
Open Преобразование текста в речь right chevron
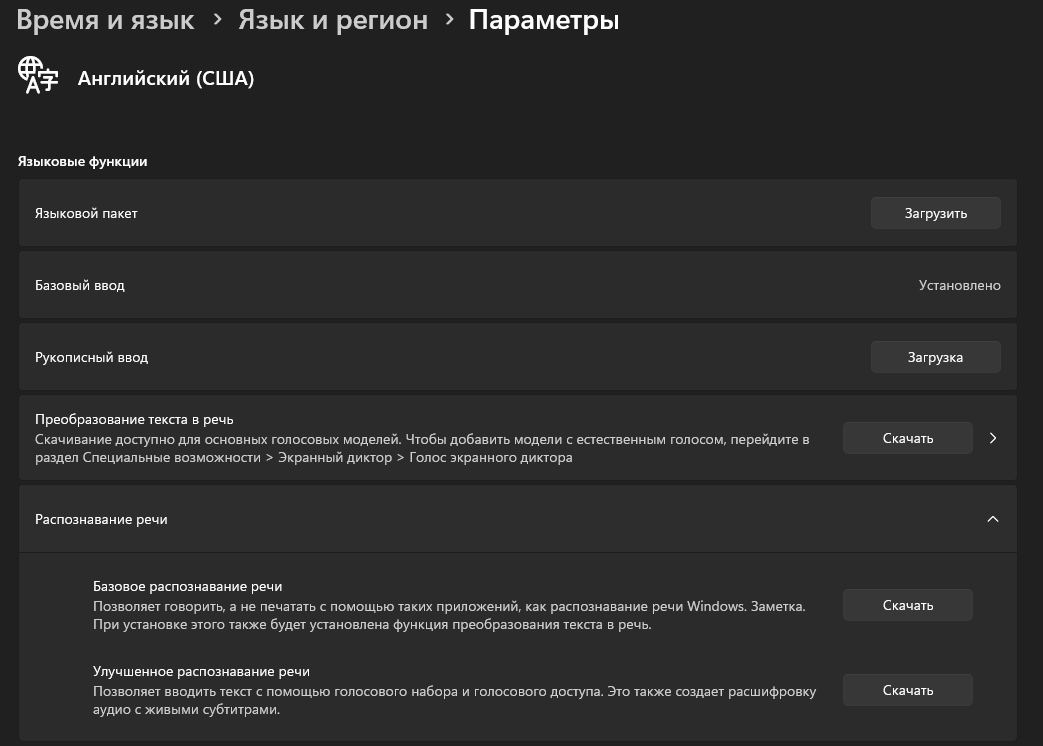click(992, 438)
